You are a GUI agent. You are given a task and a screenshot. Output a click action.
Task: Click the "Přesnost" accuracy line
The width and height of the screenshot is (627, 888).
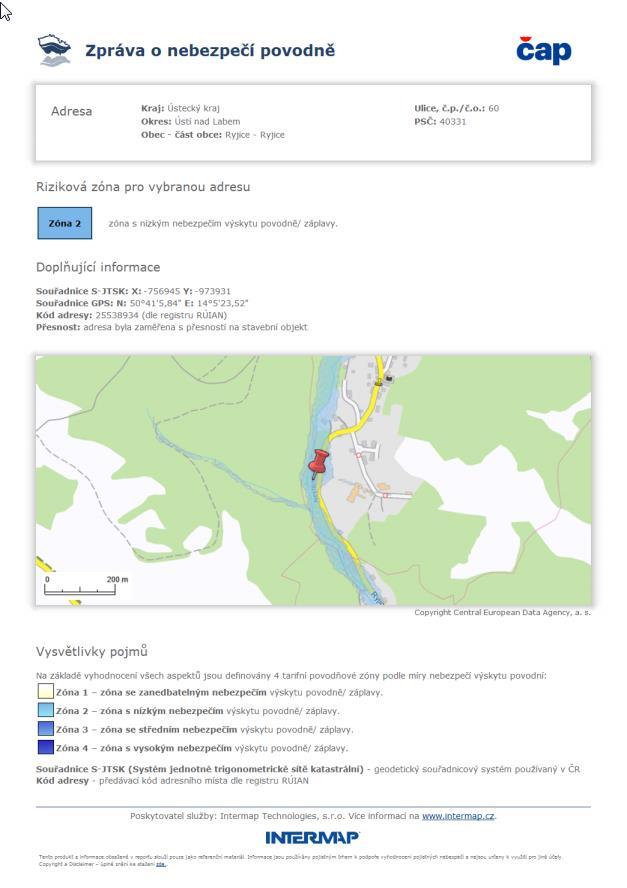[172, 327]
